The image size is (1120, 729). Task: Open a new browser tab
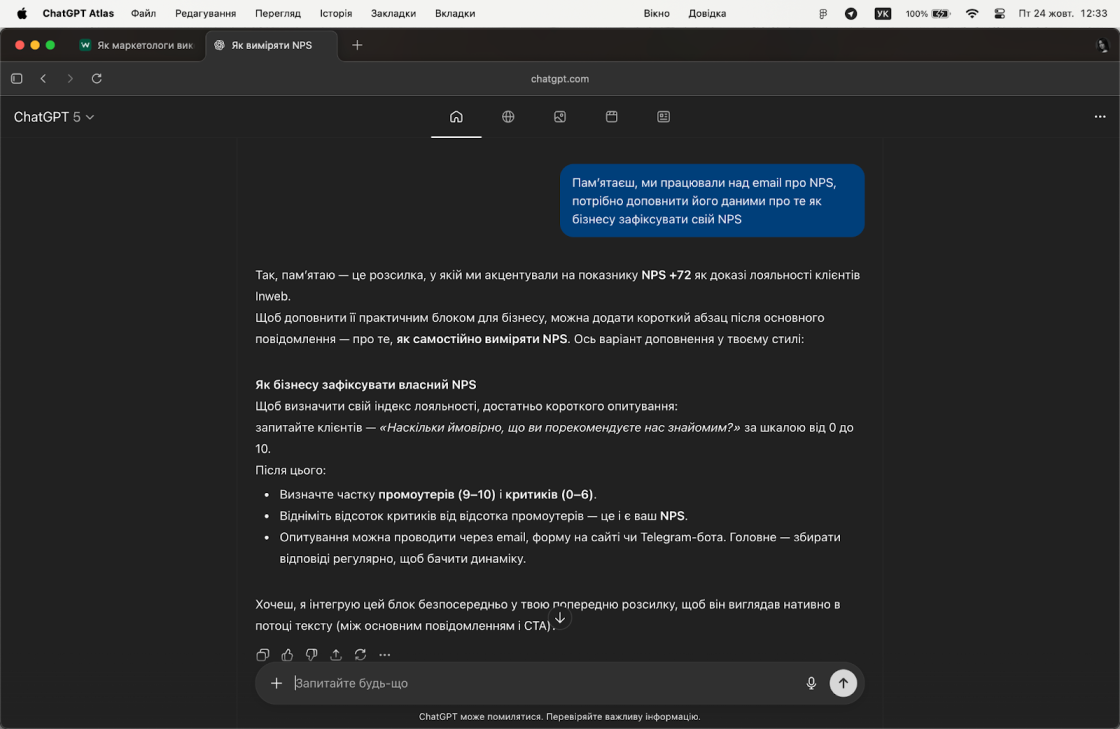[x=357, y=45]
